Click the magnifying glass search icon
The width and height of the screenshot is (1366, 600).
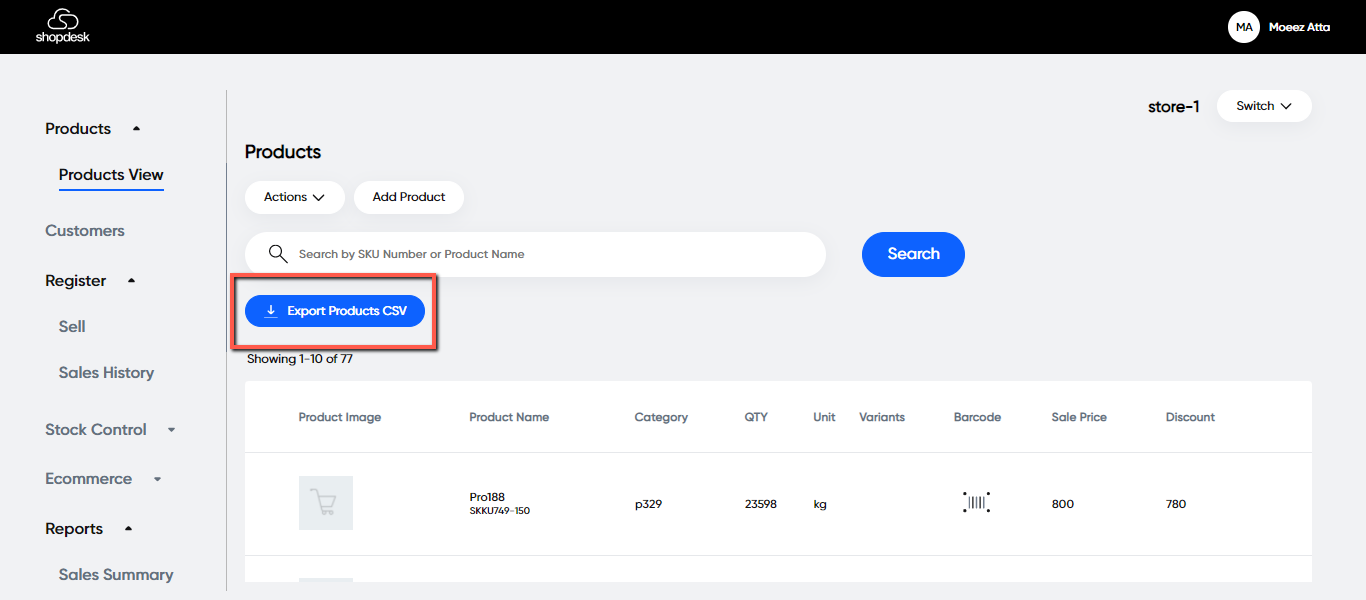(278, 254)
